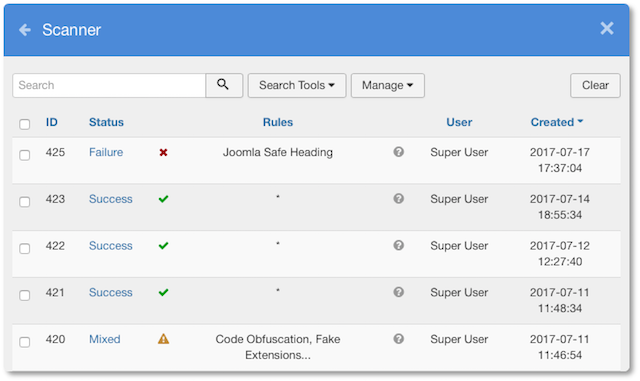Image resolution: width=640 pixels, height=381 pixels.
Task: Sort the table by Status column
Action: (x=106, y=122)
